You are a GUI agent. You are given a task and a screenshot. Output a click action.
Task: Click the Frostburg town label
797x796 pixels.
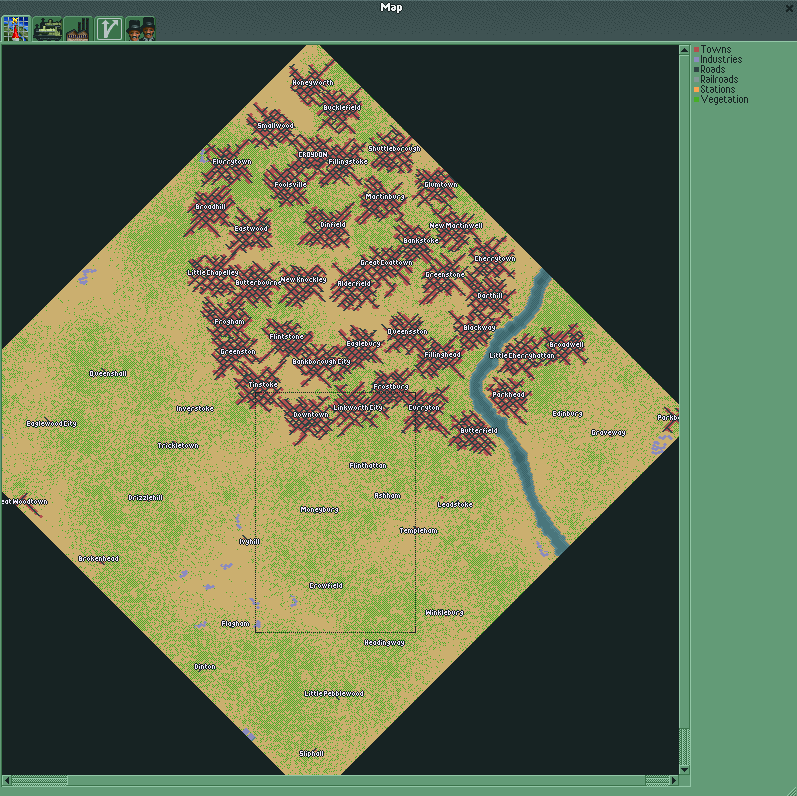pyautogui.click(x=391, y=387)
